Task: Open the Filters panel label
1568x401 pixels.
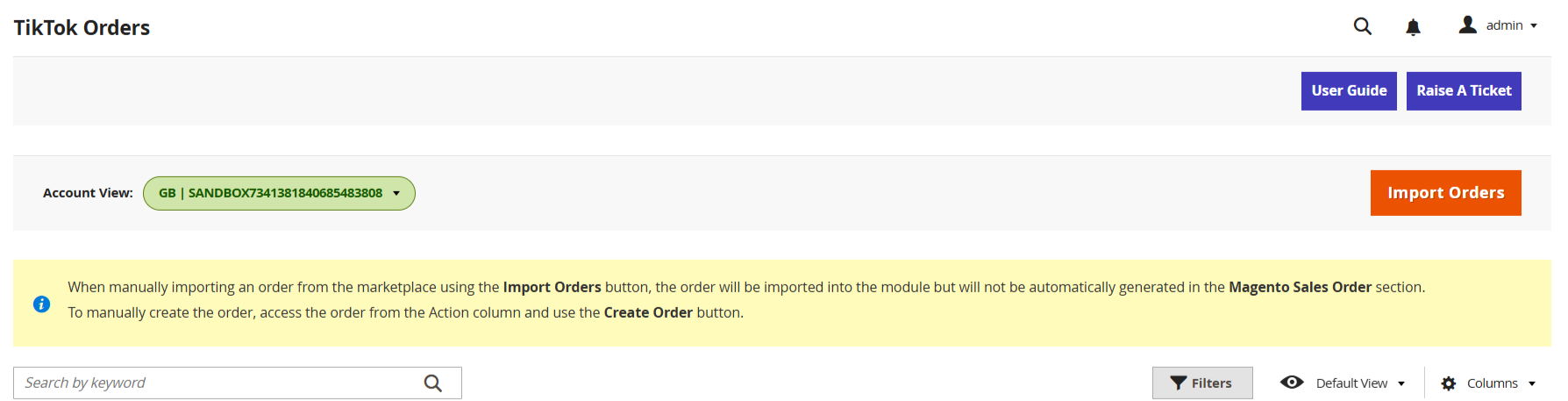Action: [1211, 383]
